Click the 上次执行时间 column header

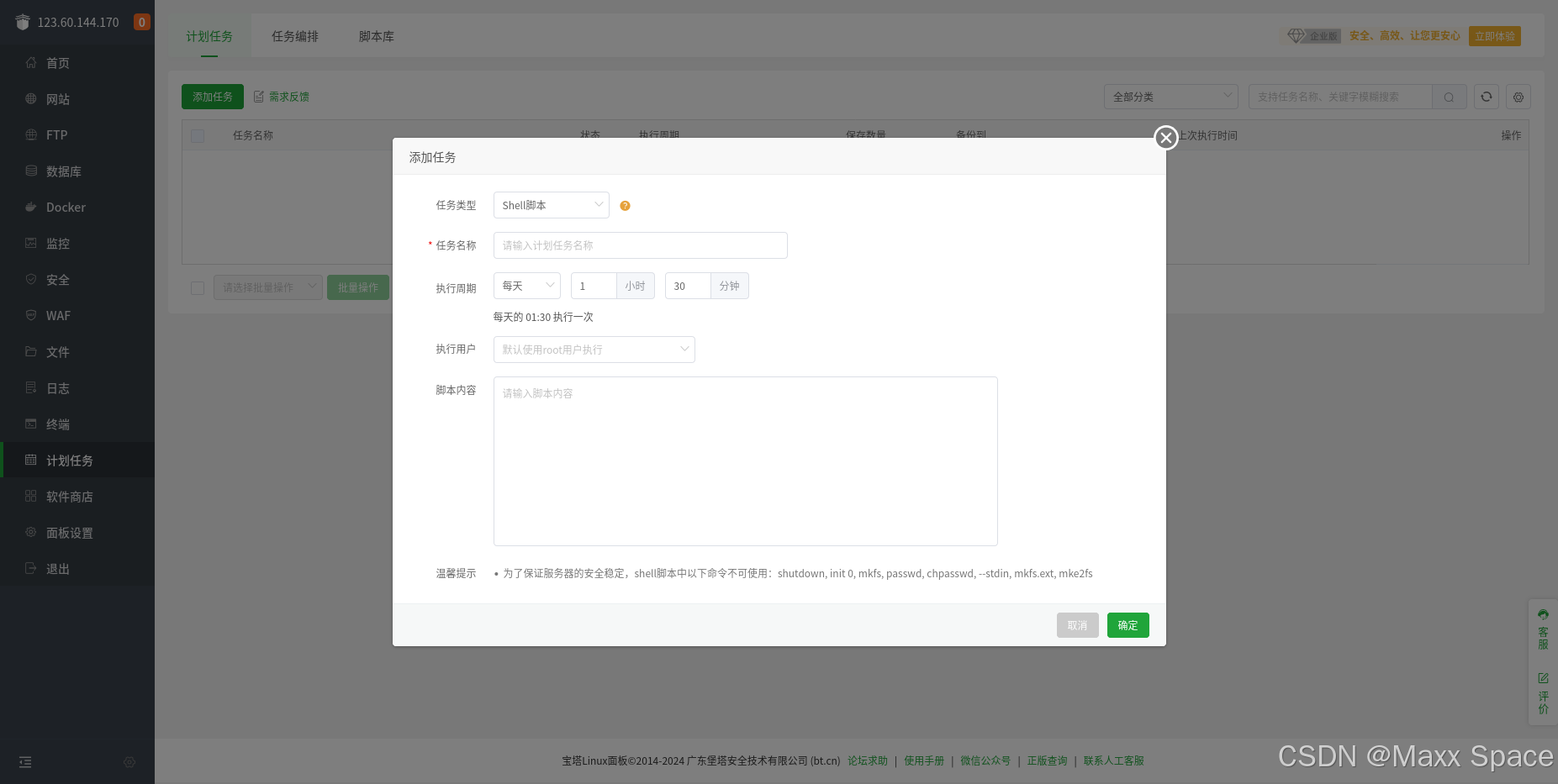click(x=1207, y=135)
